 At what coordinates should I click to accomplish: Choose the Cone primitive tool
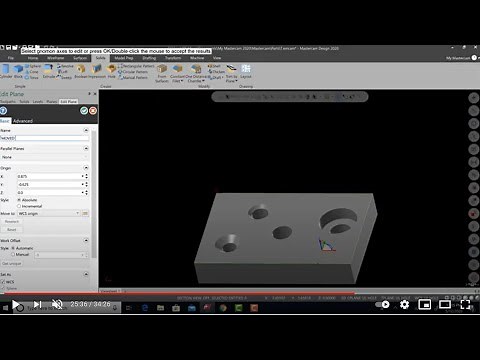tap(32, 72)
